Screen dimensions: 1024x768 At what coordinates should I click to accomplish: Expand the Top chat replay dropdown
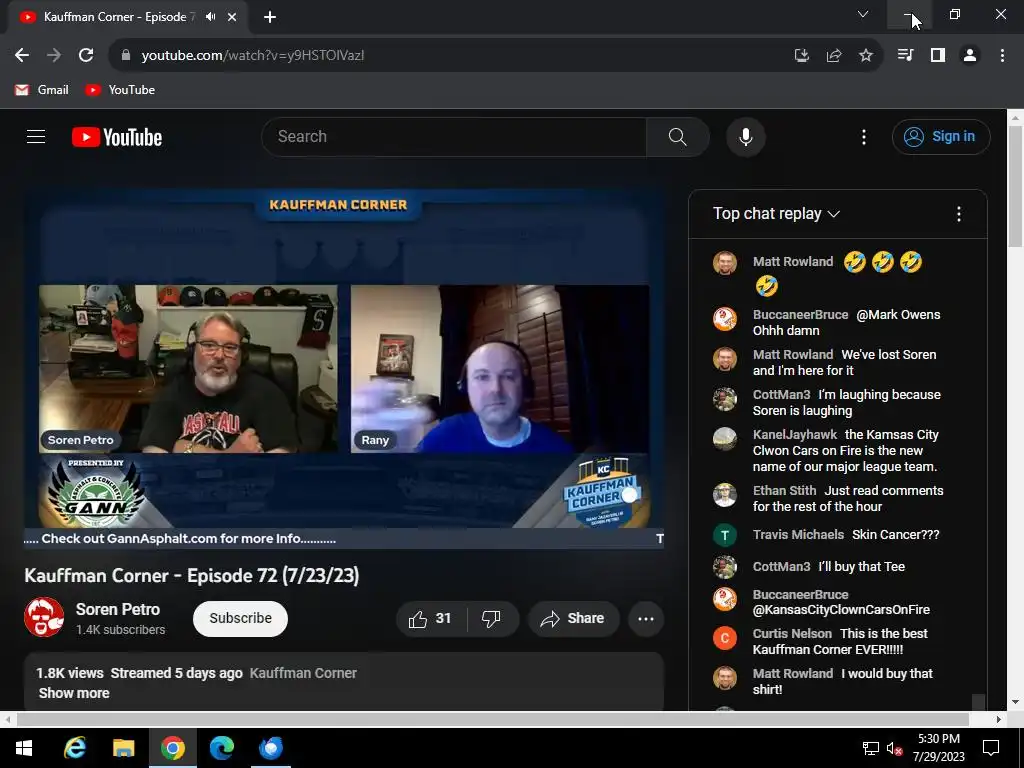coord(776,214)
